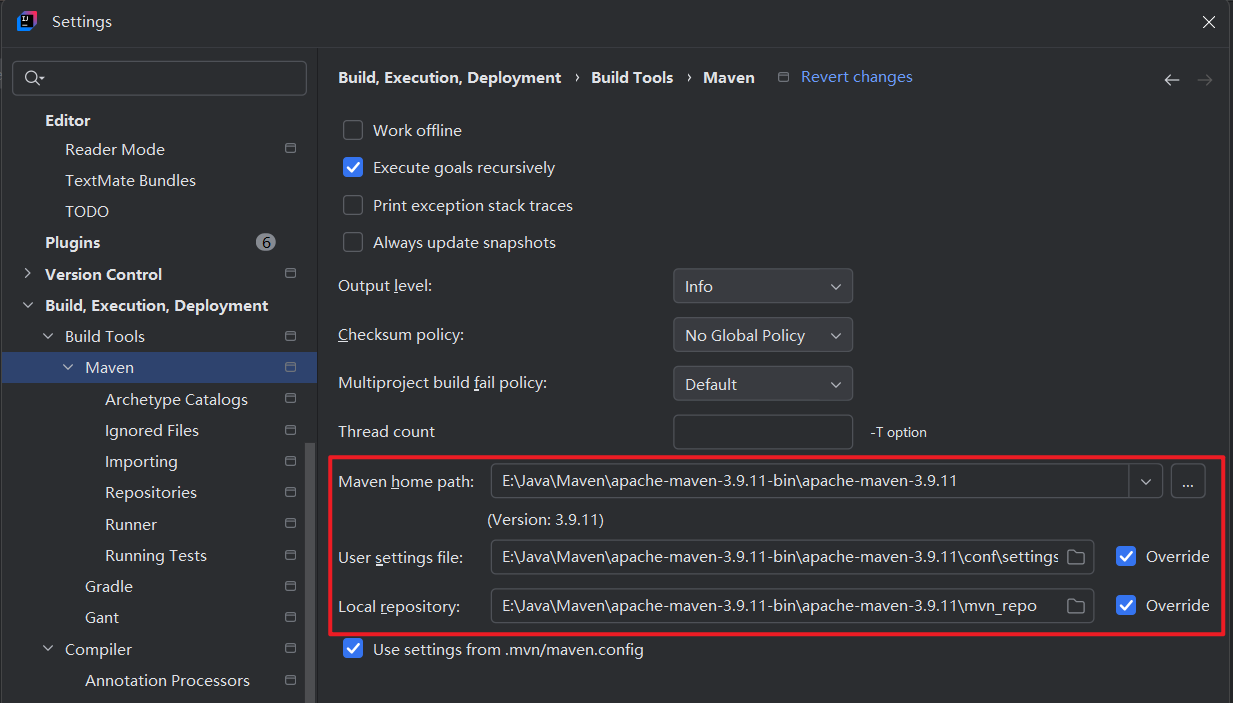The width and height of the screenshot is (1233, 703).
Task: Enable Print exception stack traces
Action: (353, 205)
